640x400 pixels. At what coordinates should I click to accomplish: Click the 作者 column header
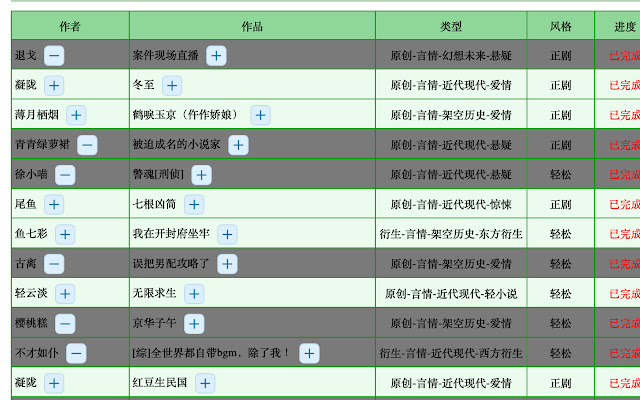70,26
